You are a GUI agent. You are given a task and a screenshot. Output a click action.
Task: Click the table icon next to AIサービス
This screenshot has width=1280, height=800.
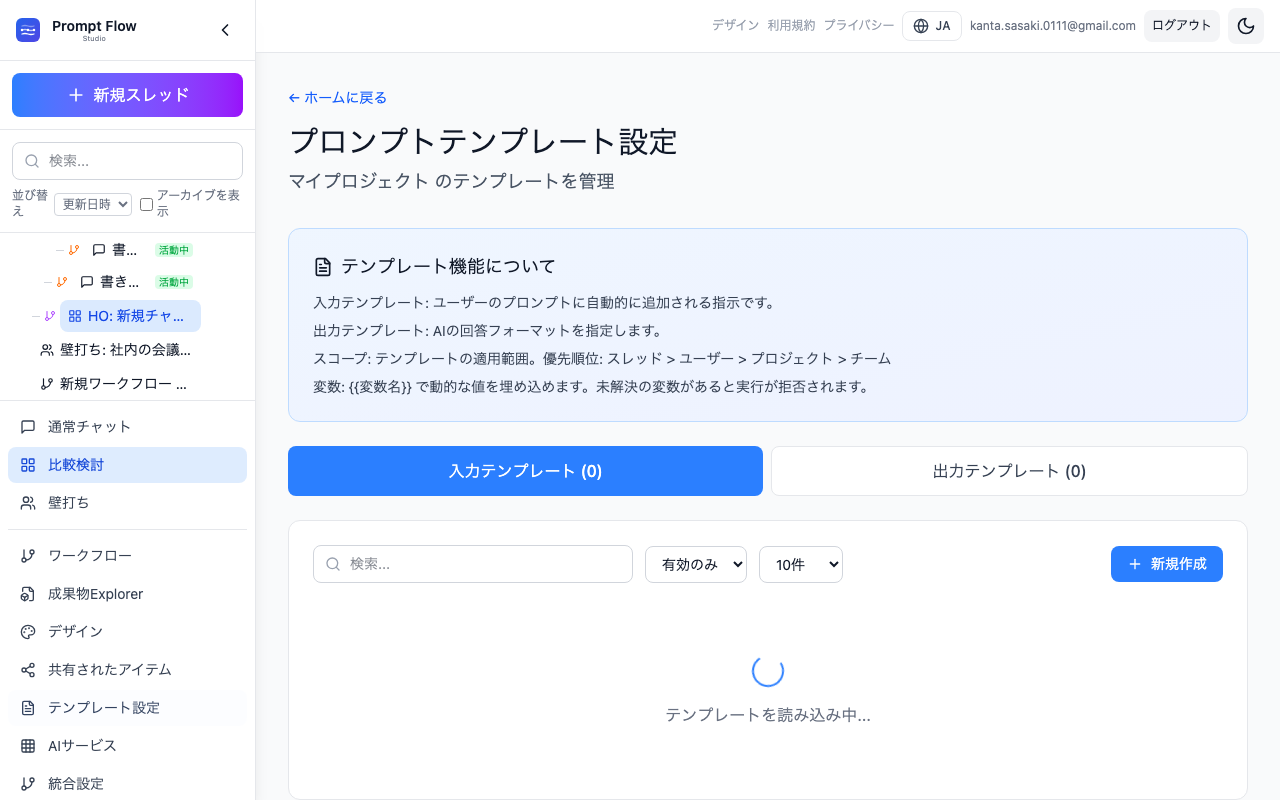click(x=28, y=746)
